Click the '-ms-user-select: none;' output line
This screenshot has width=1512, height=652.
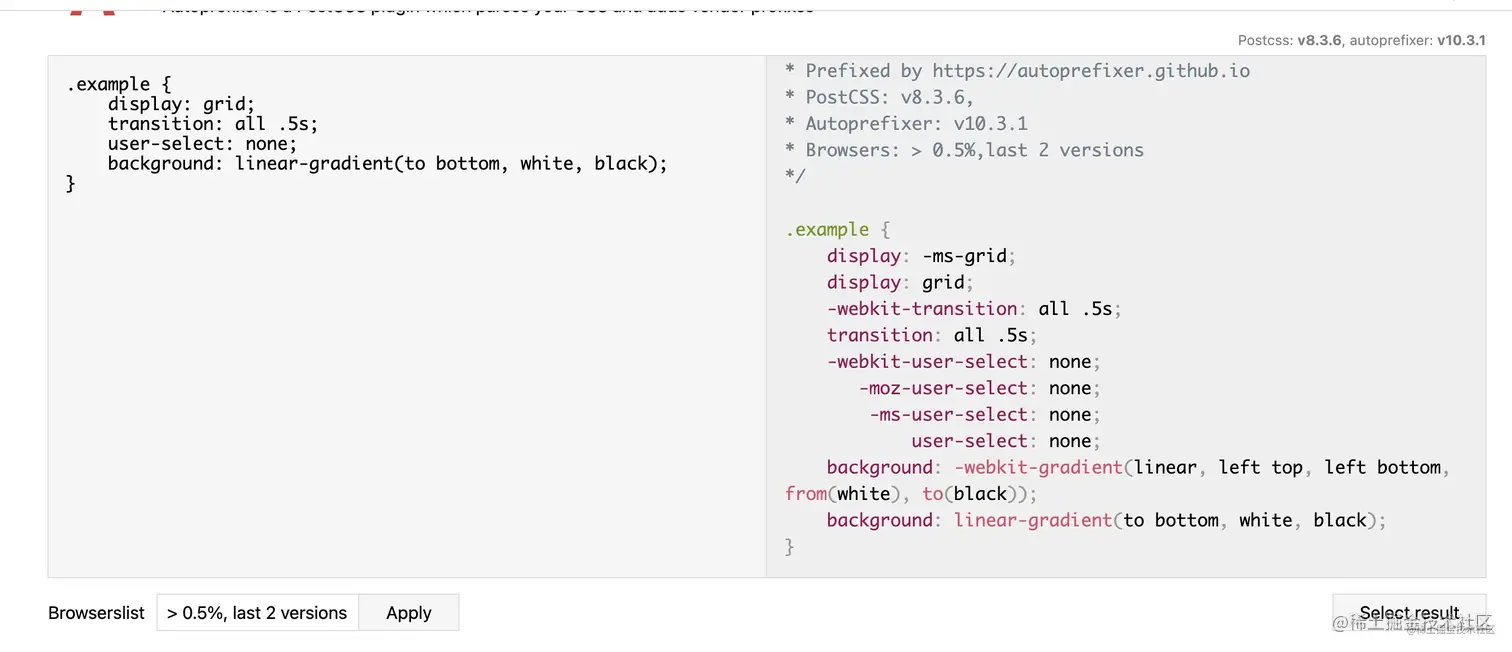[x=985, y=415]
